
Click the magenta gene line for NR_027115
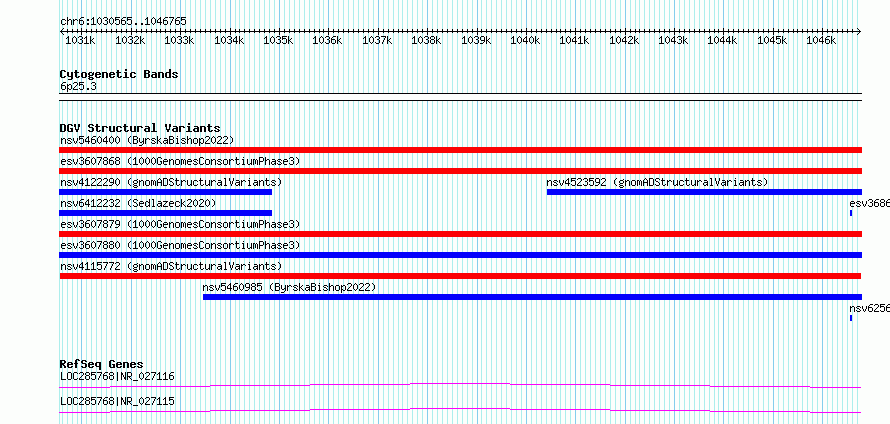click(460, 410)
